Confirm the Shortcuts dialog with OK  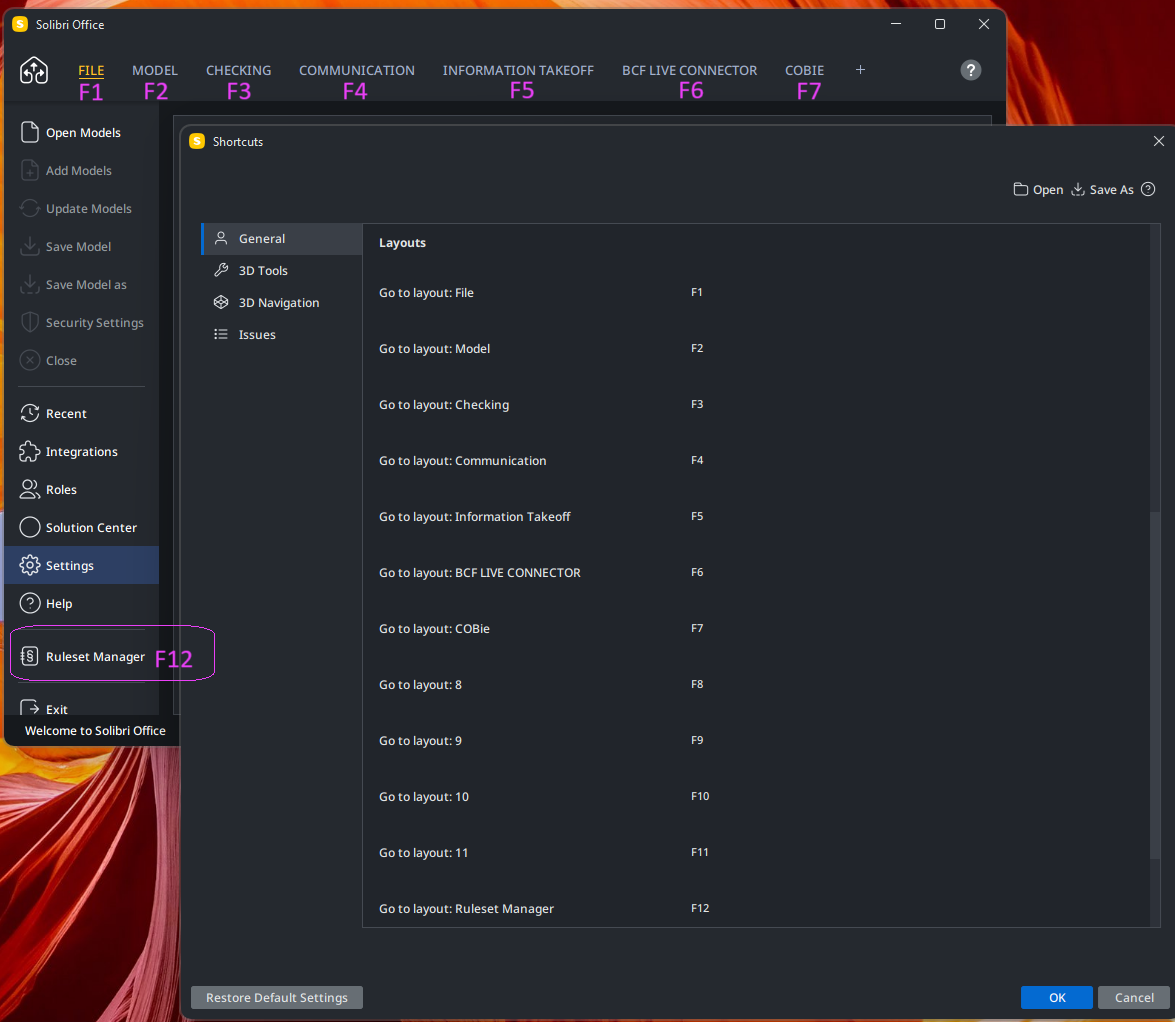tap(1057, 997)
